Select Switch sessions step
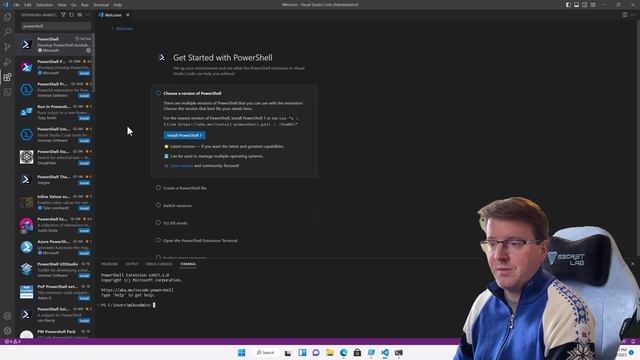The image size is (640, 360). 177,206
